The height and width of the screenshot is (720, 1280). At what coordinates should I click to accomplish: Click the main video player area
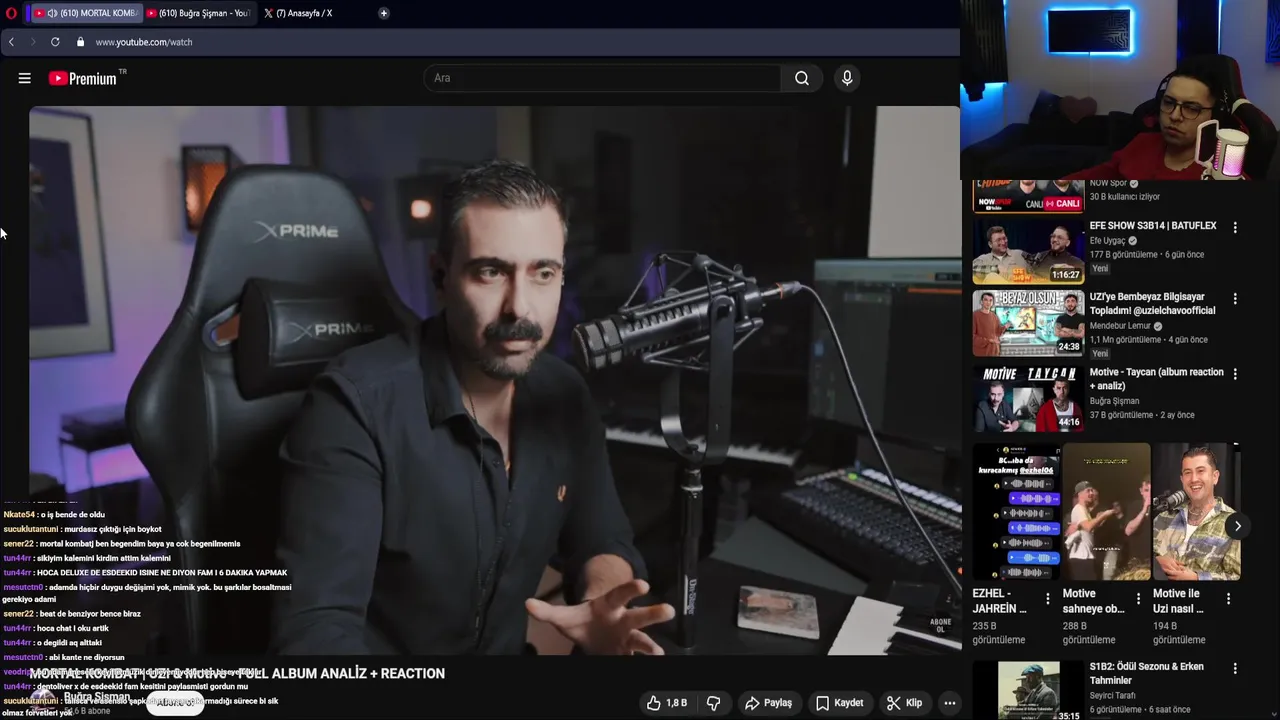[x=495, y=380]
